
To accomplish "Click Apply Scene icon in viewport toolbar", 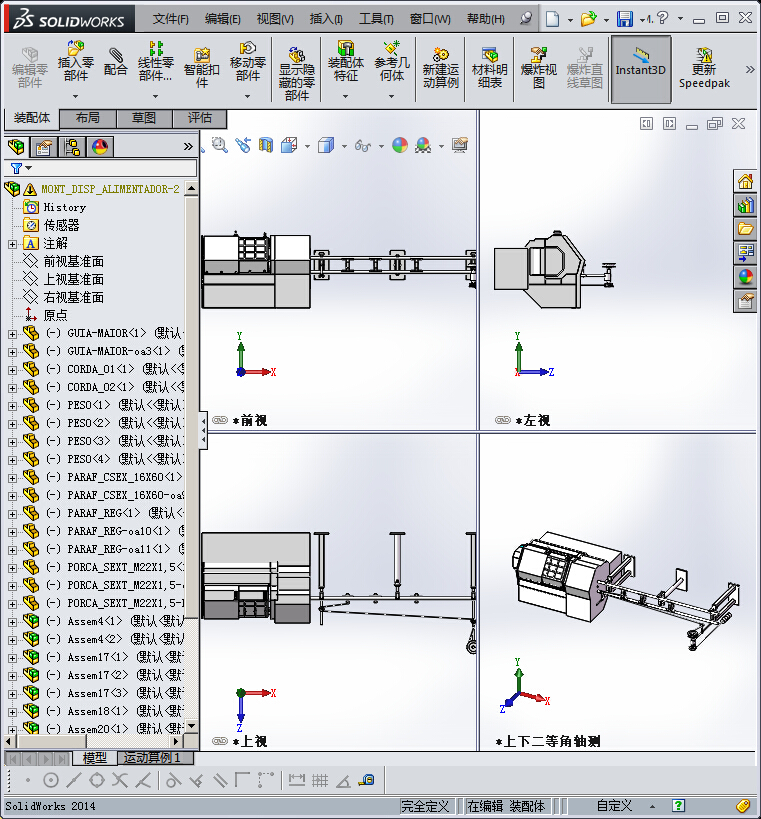I will (423, 145).
